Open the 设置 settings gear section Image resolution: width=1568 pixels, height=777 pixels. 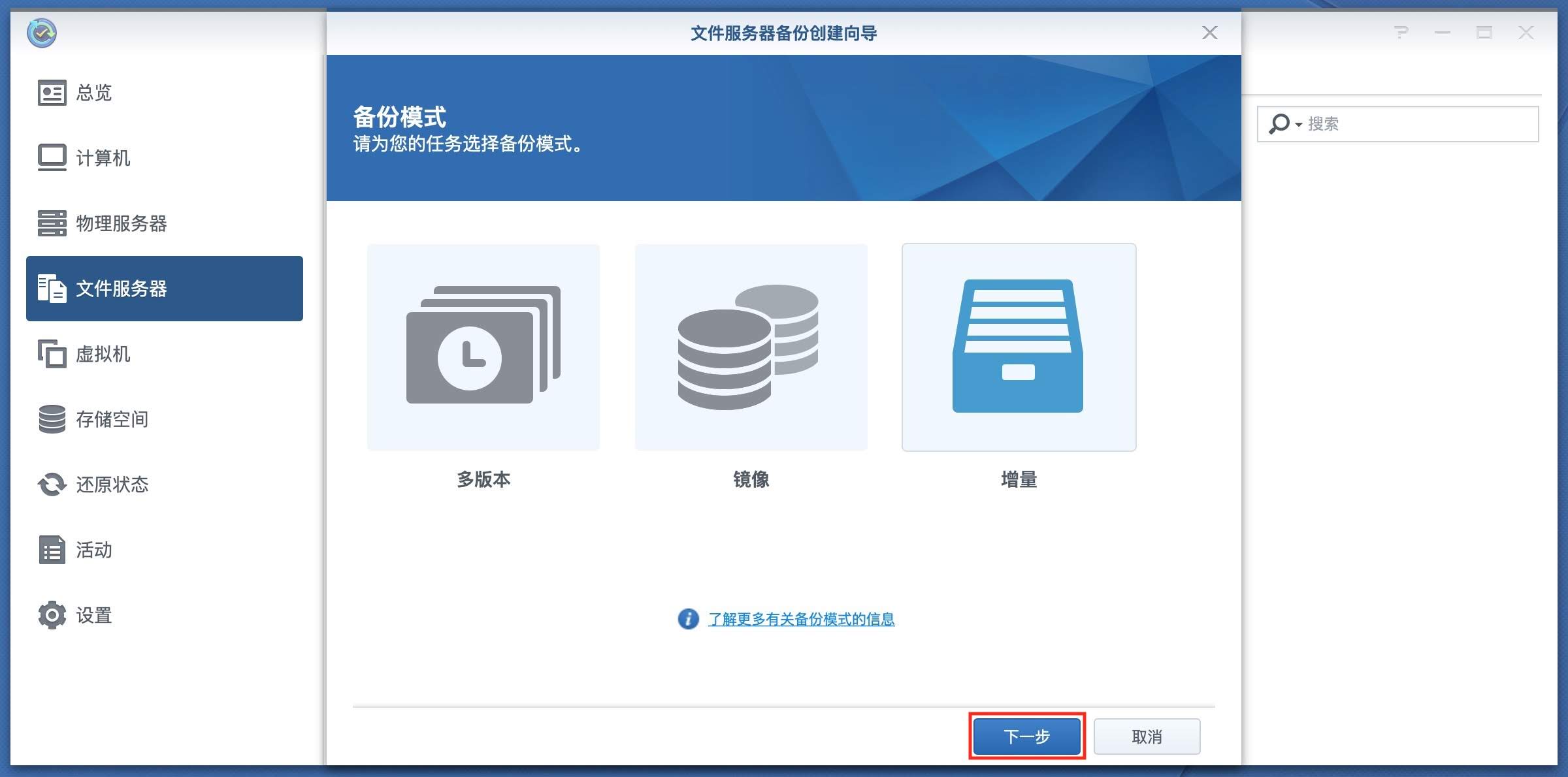pyautogui.click(x=93, y=615)
